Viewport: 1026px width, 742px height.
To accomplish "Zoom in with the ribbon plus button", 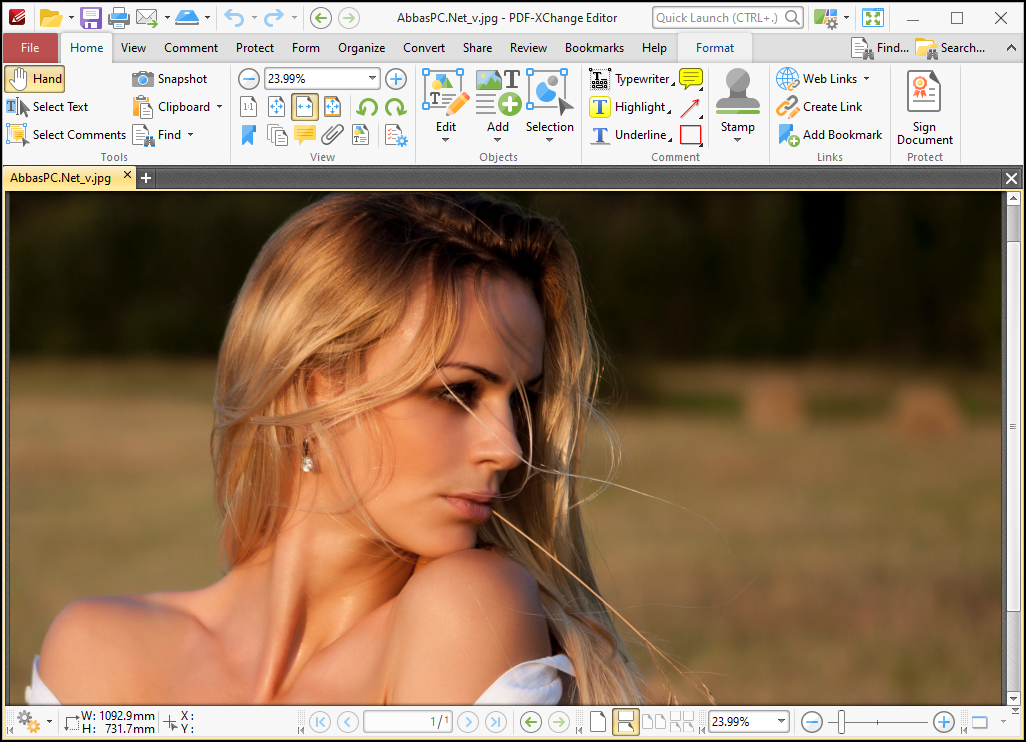I will pyautogui.click(x=395, y=79).
